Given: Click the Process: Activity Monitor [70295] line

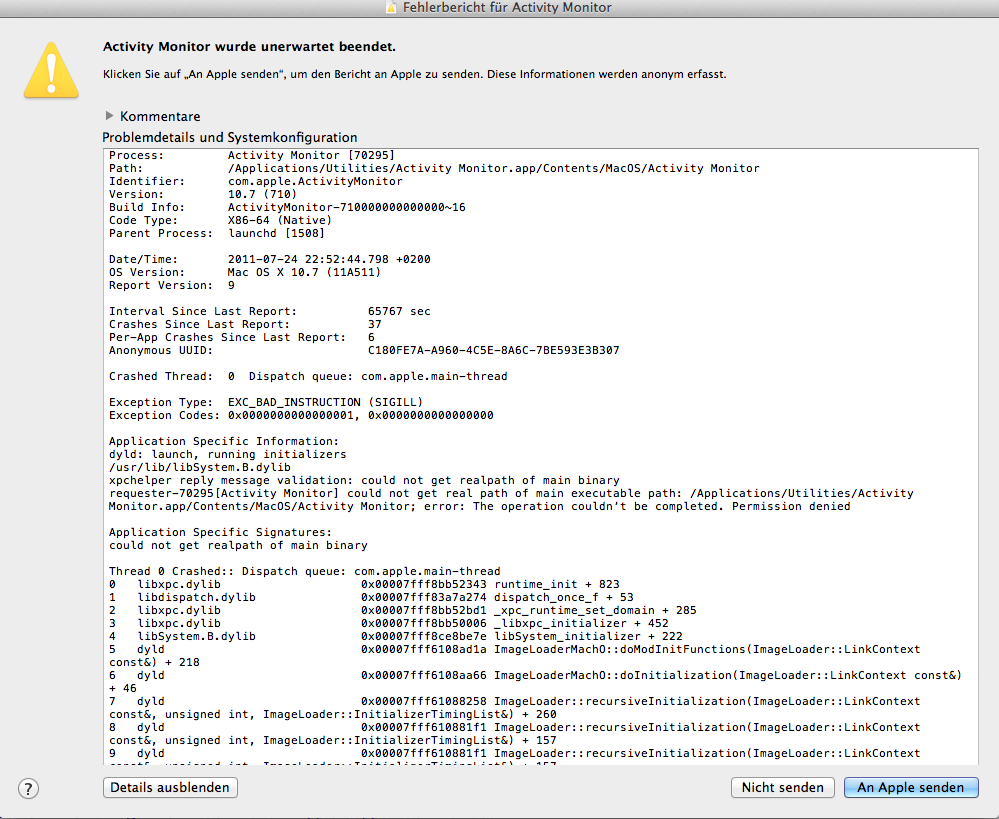Looking at the screenshot, I should (x=252, y=156).
